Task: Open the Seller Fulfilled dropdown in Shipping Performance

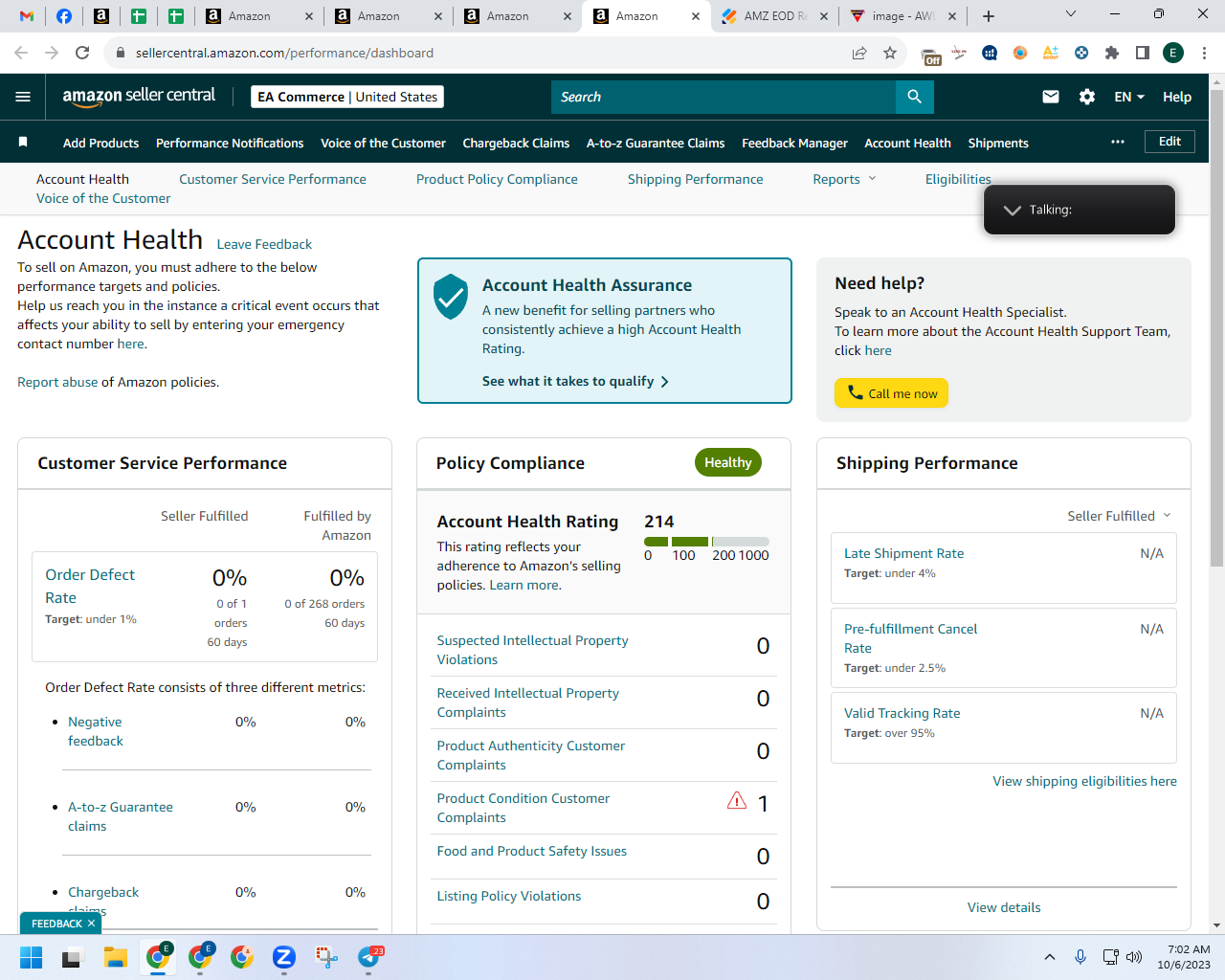Action: pyautogui.click(x=1119, y=516)
